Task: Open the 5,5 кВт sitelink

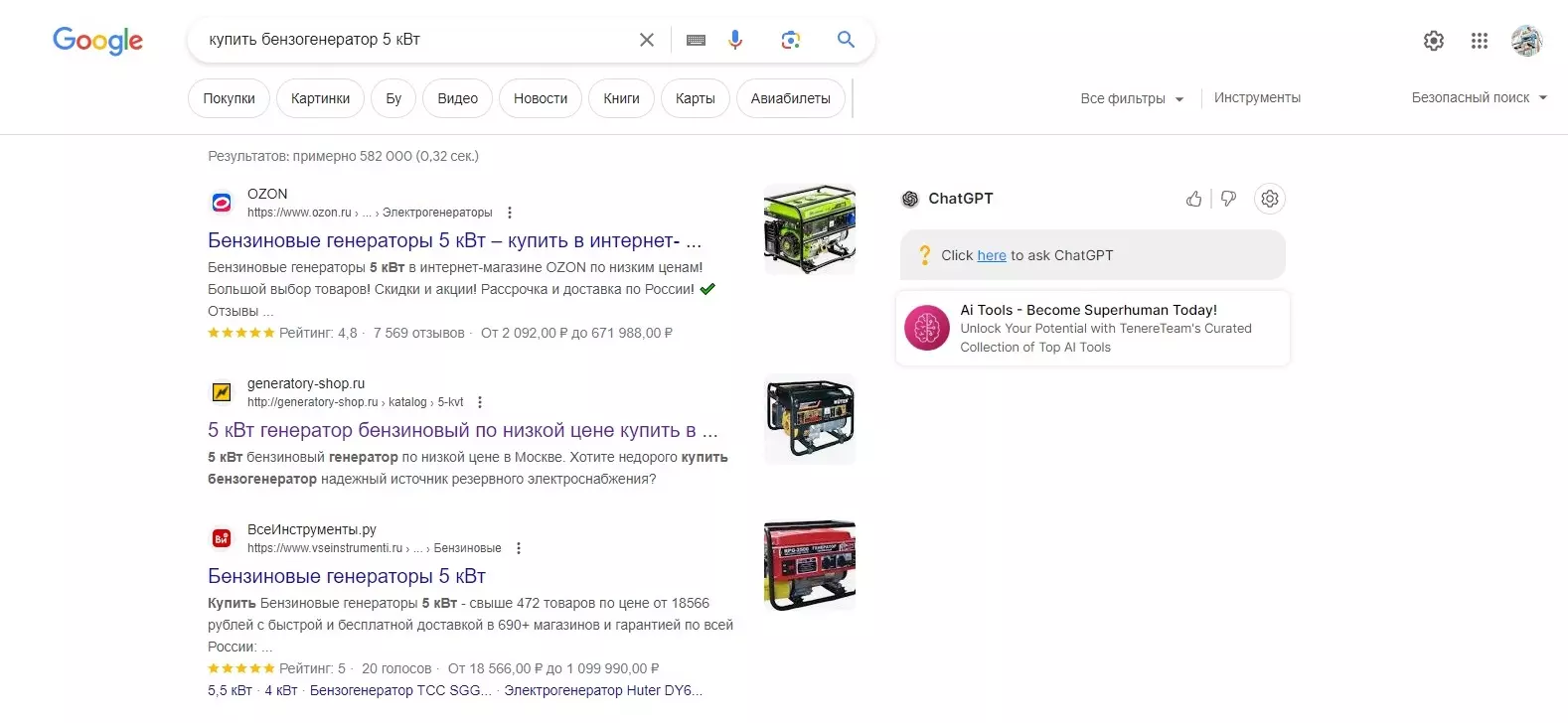Action: point(230,690)
